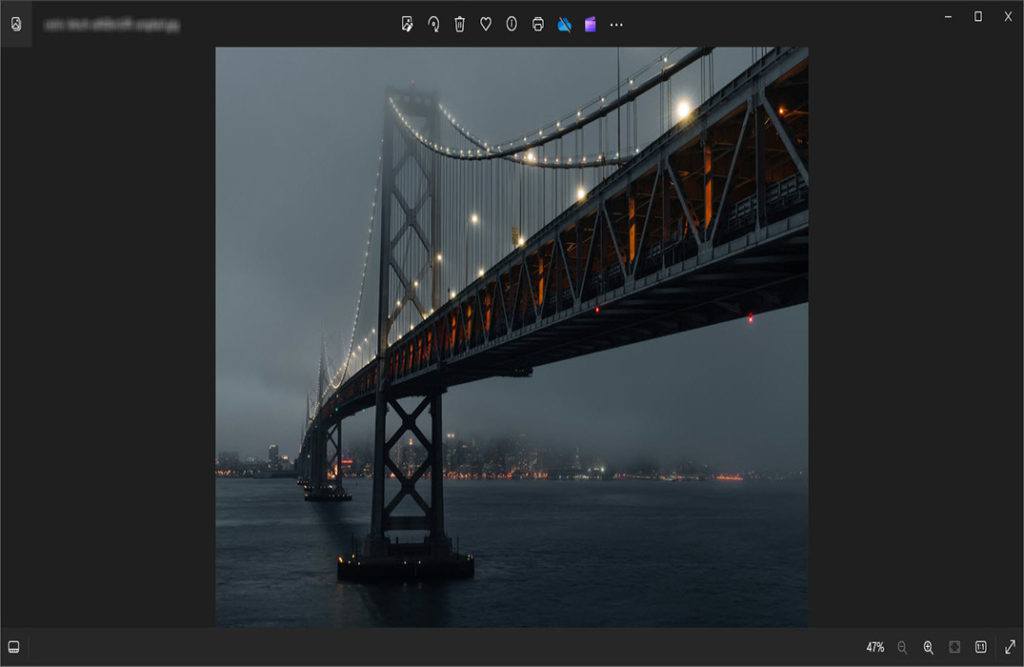This screenshot has height=667, width=1024.
Task: Open the Edit image tool
Action: [407, 24]
